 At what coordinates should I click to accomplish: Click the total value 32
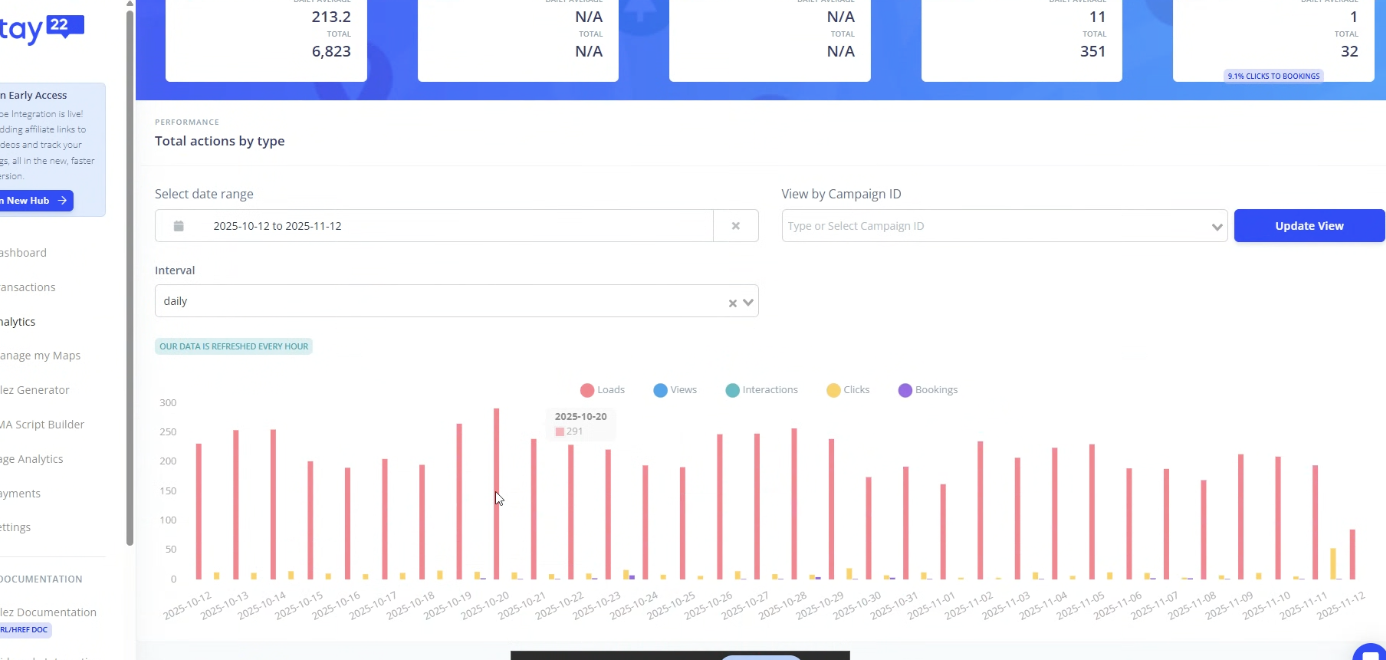1349,51
